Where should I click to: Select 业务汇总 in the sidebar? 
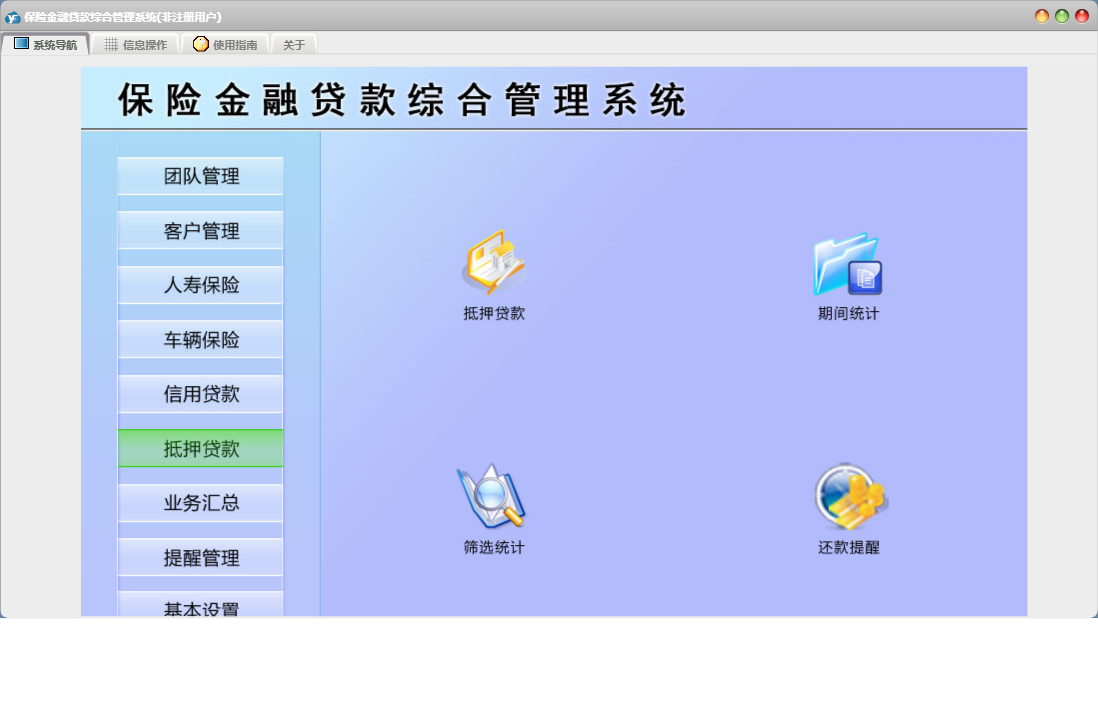point(201,503)
